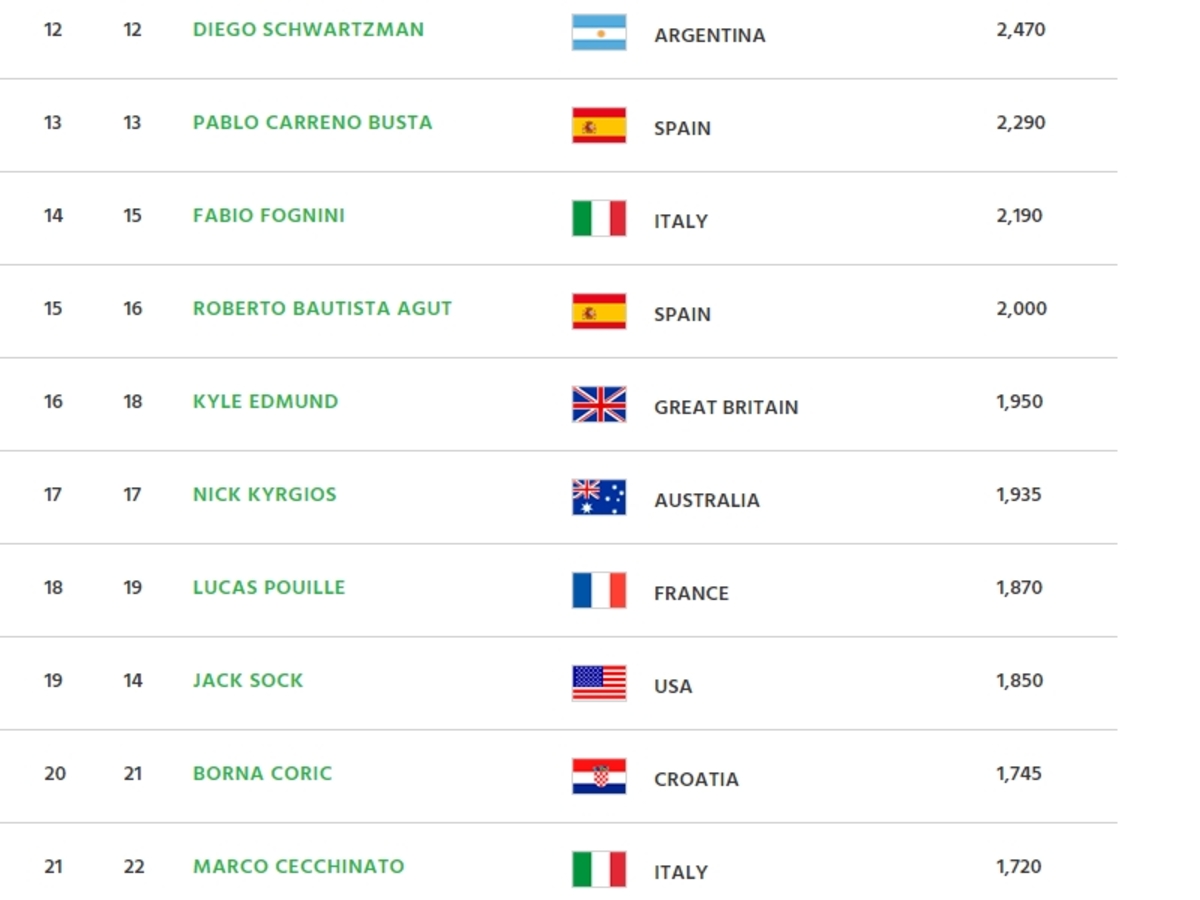Click the France flag icon
The image size is (1200, 900).
599,590
